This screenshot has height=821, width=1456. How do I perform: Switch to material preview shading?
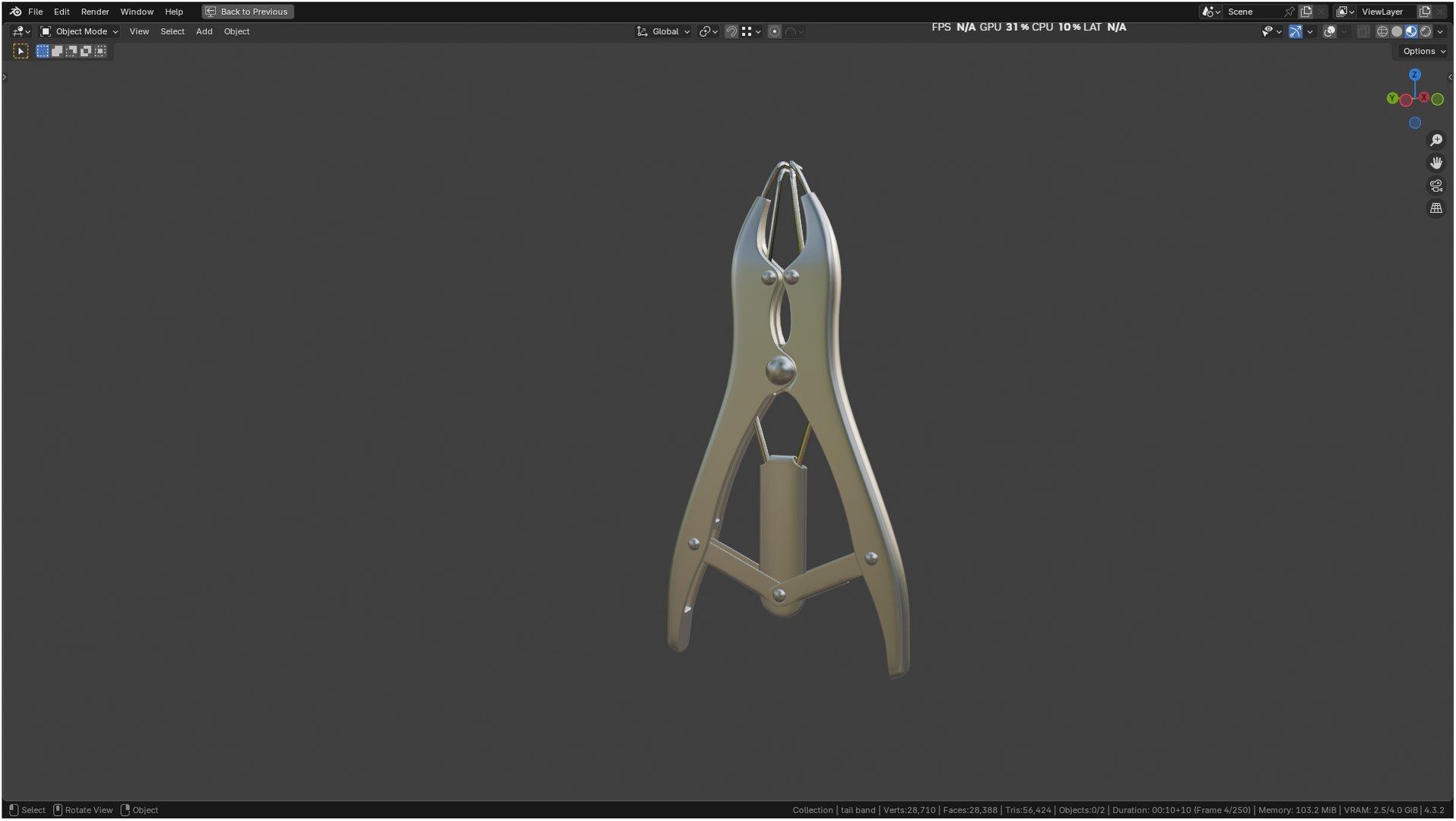tap(1411, 31)
